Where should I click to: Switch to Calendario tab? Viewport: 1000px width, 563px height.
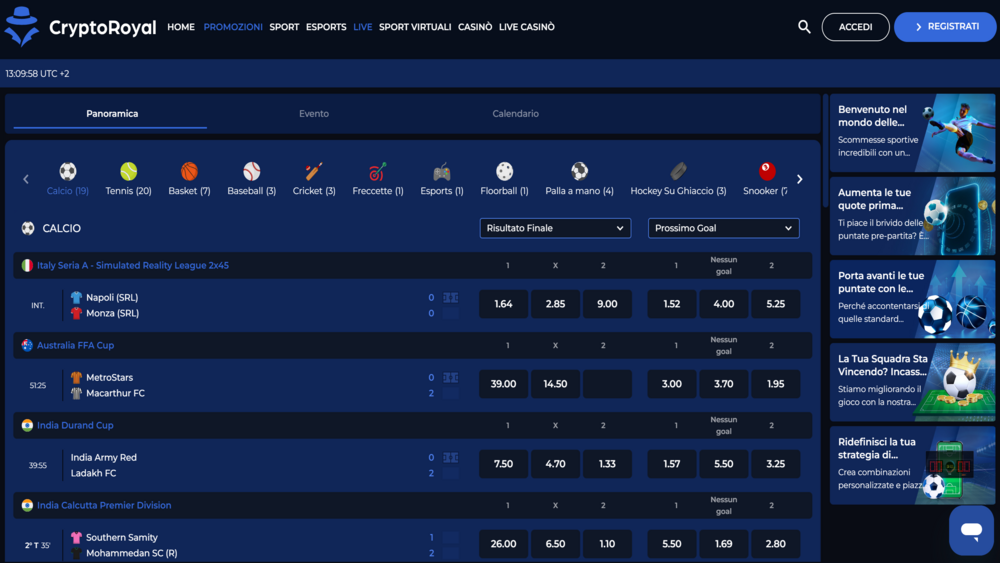[x=515, y=113]
